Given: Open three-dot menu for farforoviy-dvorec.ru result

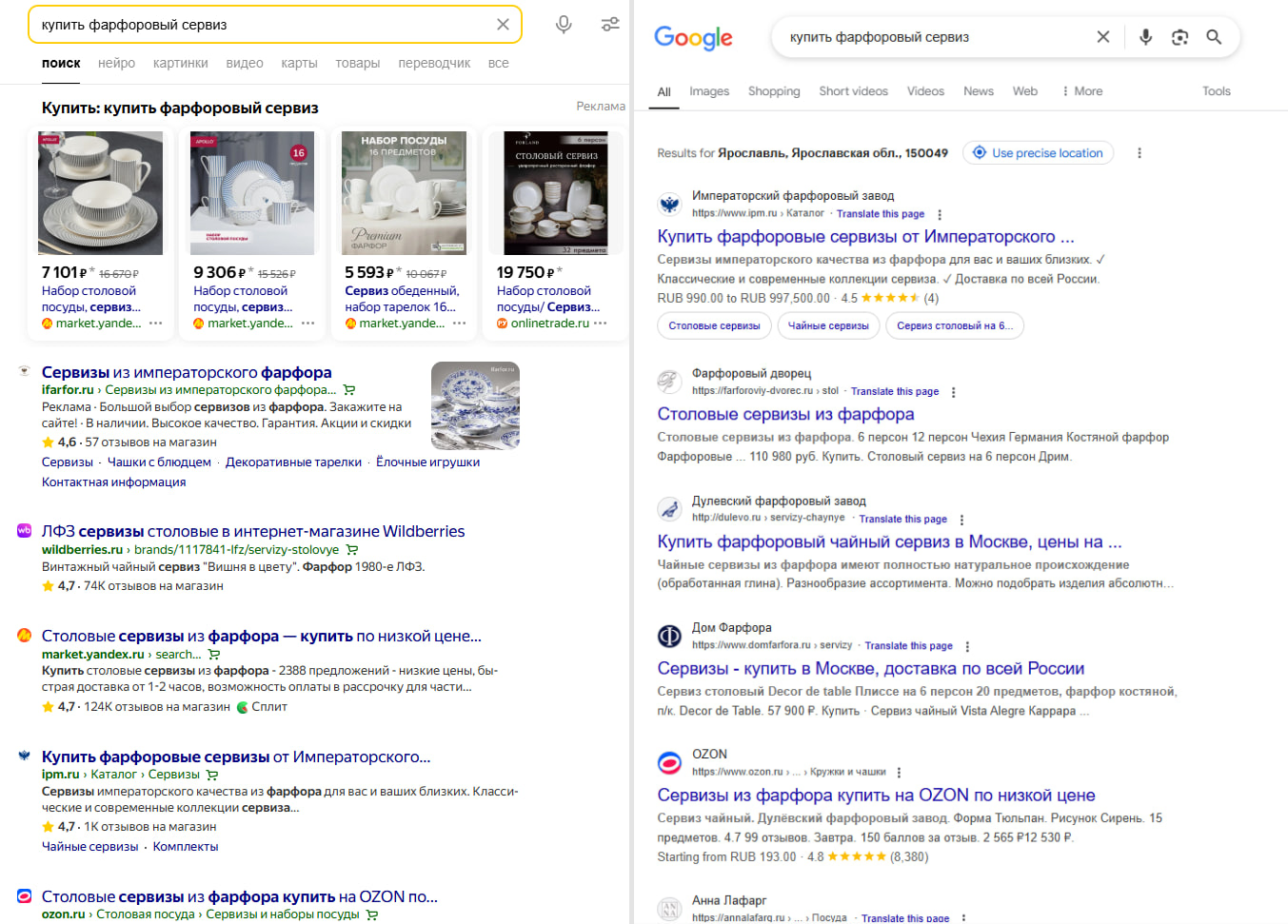Looking at the screenshot, I should 953,392.
